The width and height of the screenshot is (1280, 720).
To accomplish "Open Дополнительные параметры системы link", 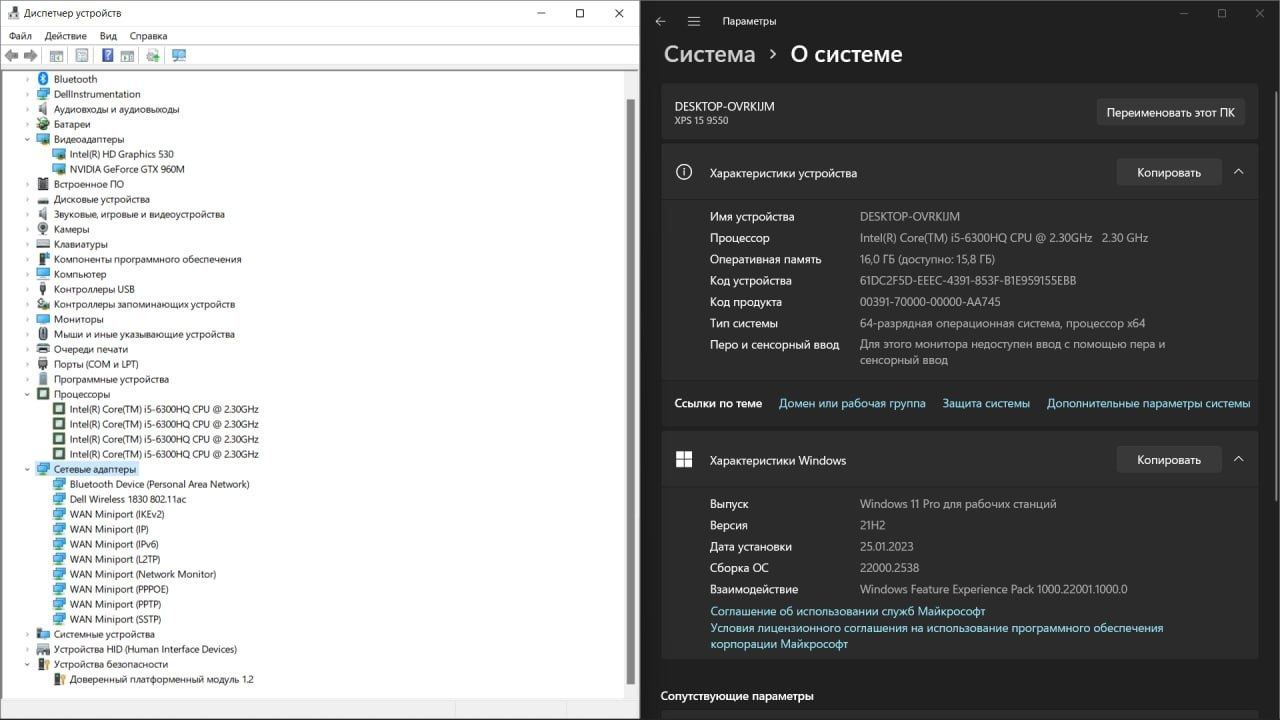I will pyautogui.click(x=1148, y=403).
